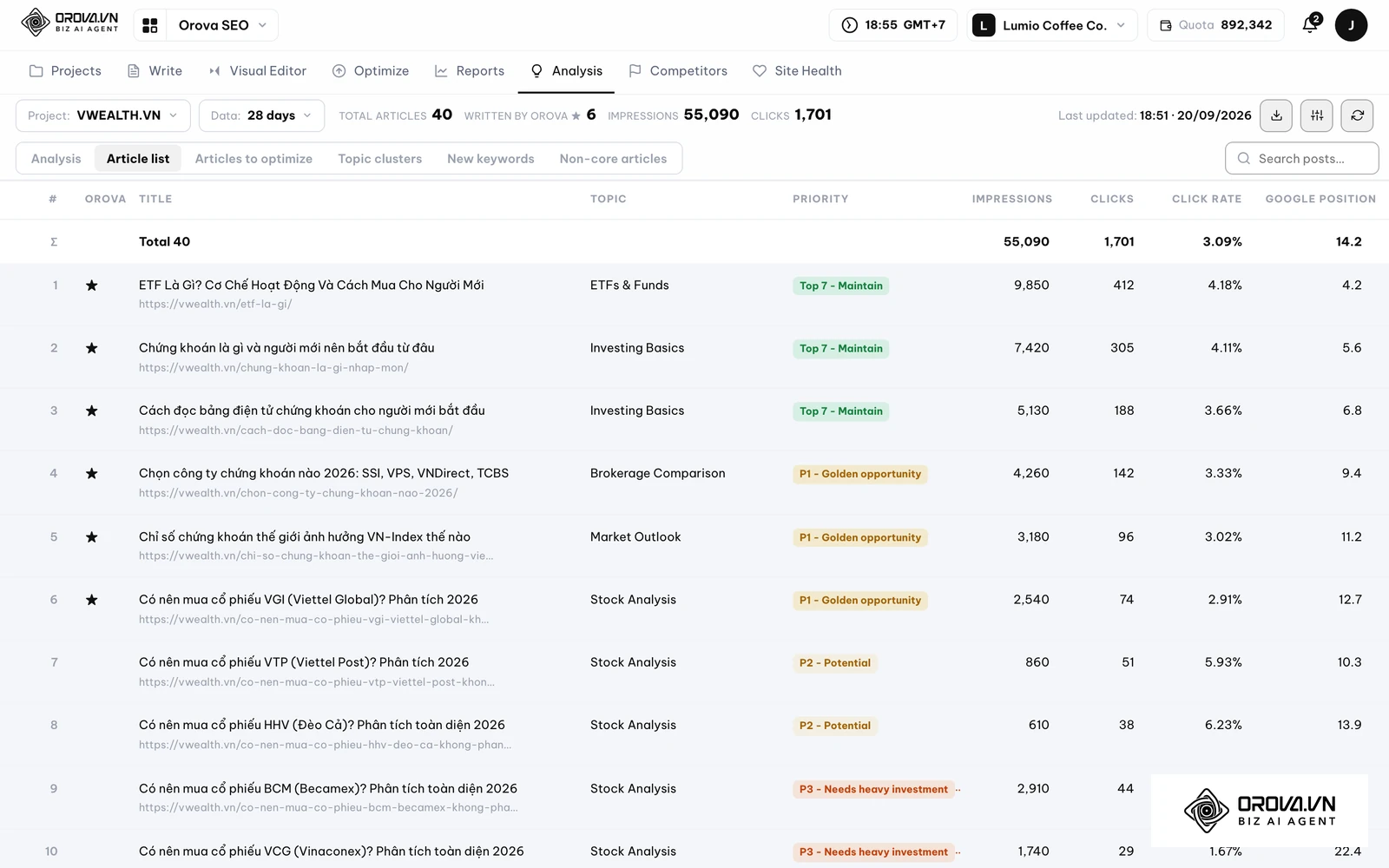Screen dimensions: 1389x868
Task: Sort by the PRIORITY column header
Action: 820,199
